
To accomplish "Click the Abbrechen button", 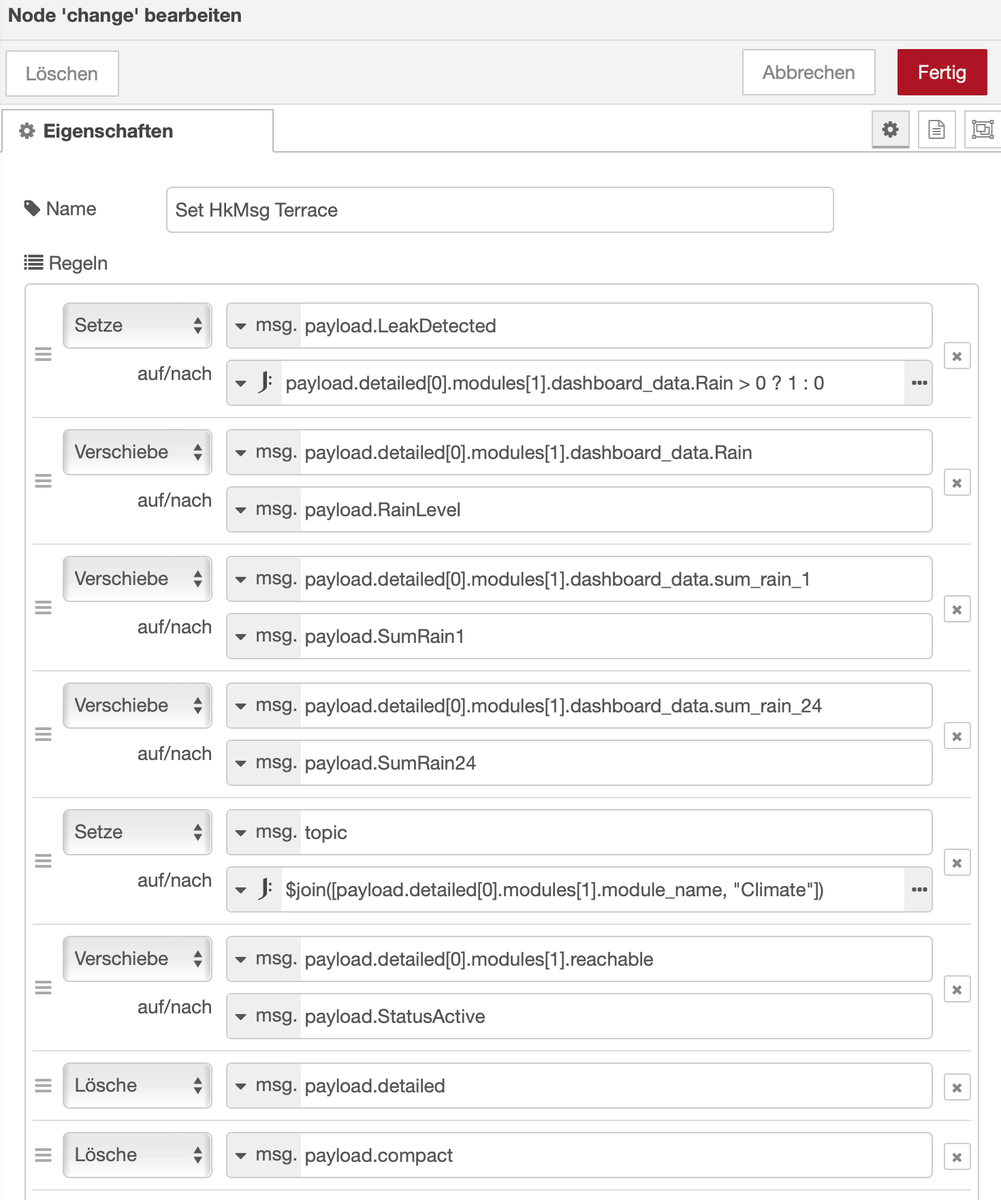I will pos(808,73).
